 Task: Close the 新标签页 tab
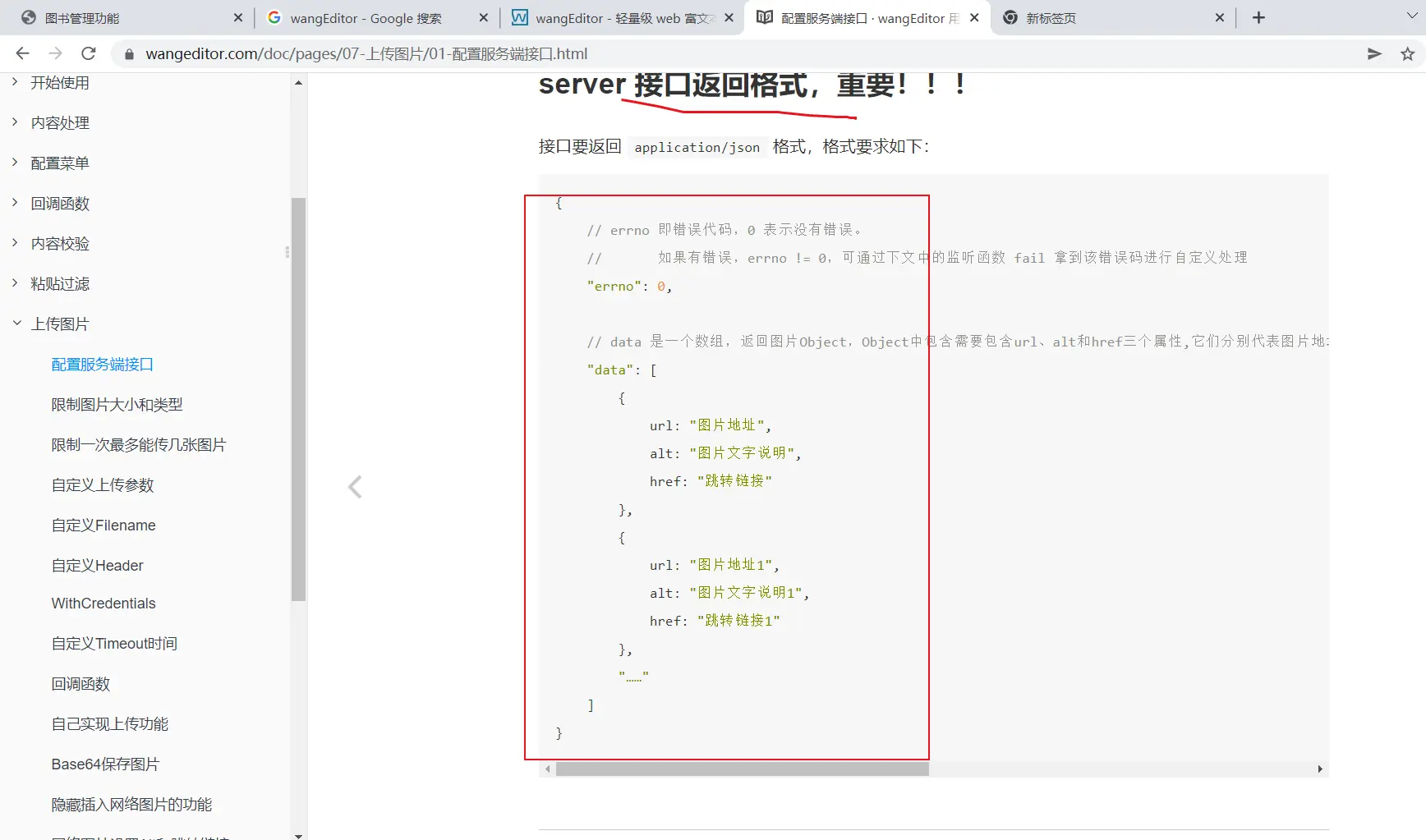[x=1220, y=17]
